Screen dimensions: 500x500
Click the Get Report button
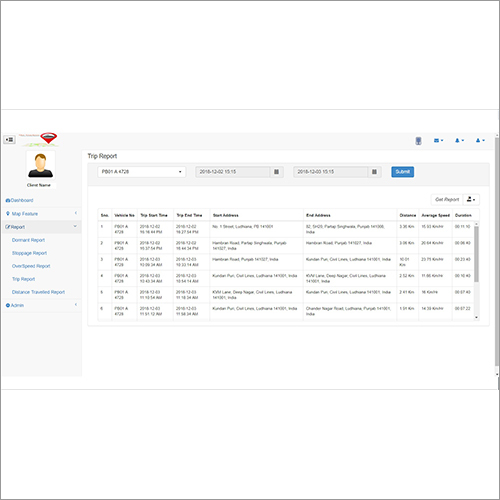pyautogui.click(x=447, y=200)
